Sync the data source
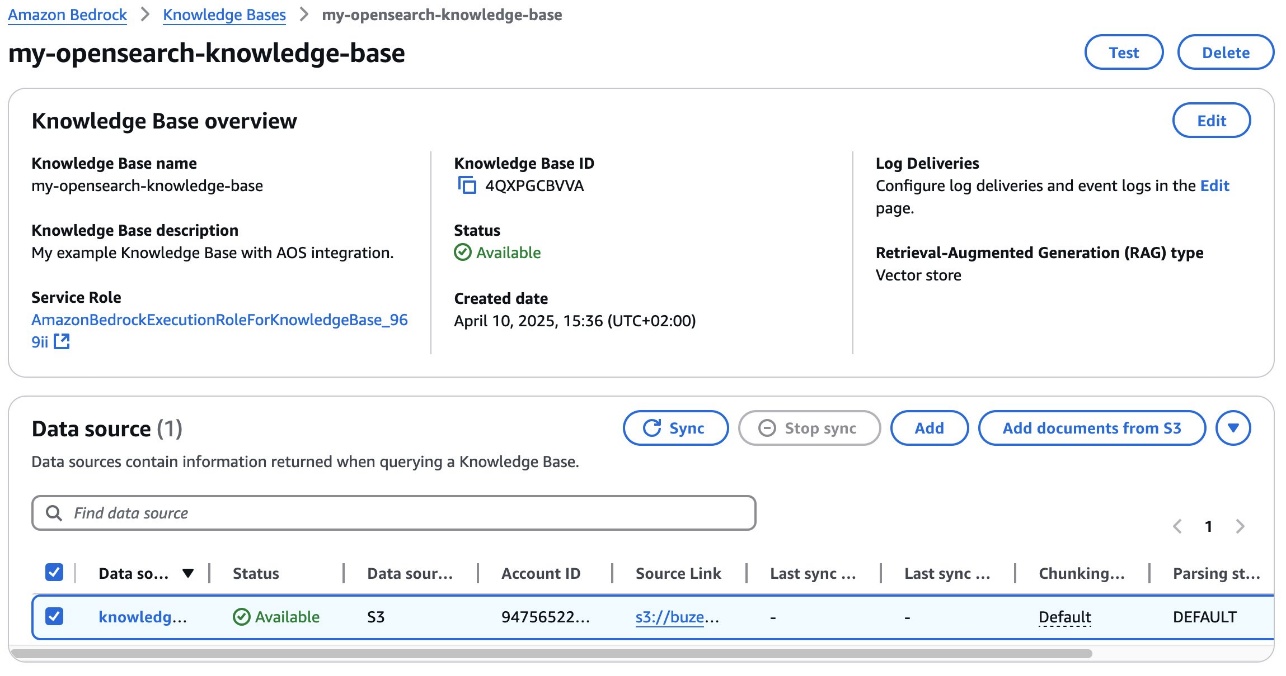 [x=675, y=428]
